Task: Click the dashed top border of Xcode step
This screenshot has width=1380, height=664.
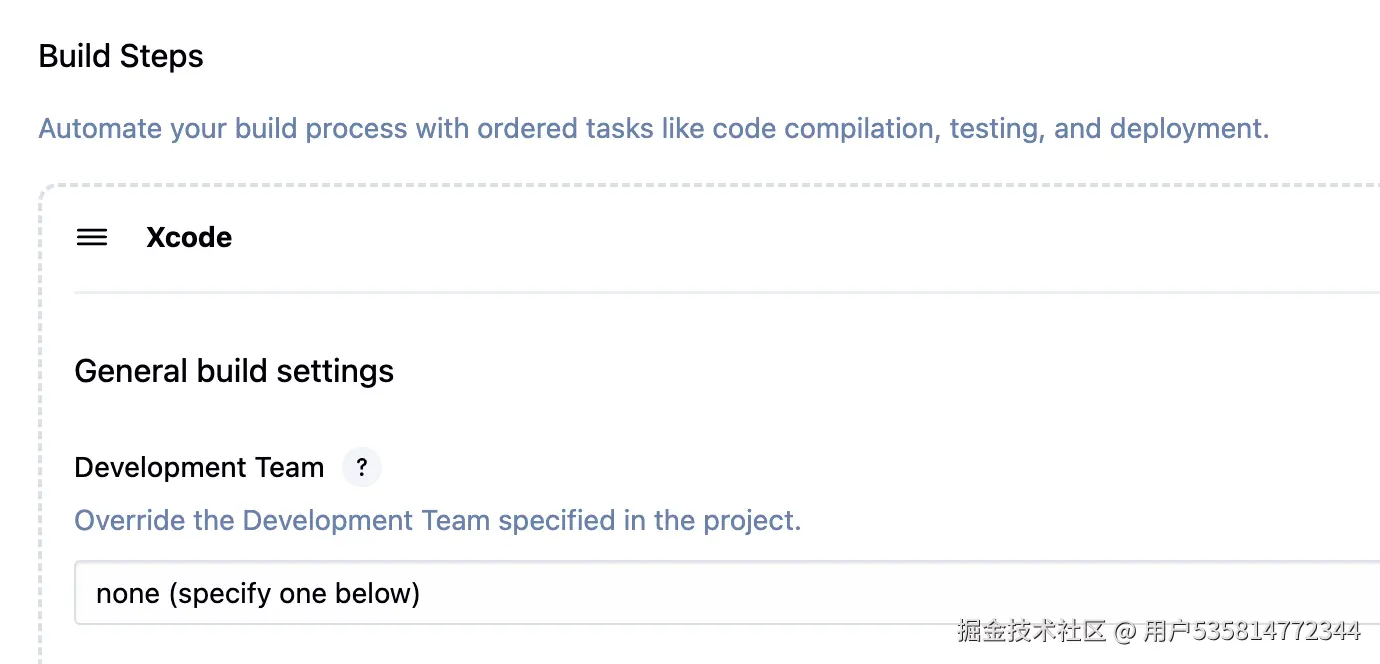Action: point(700,185)
